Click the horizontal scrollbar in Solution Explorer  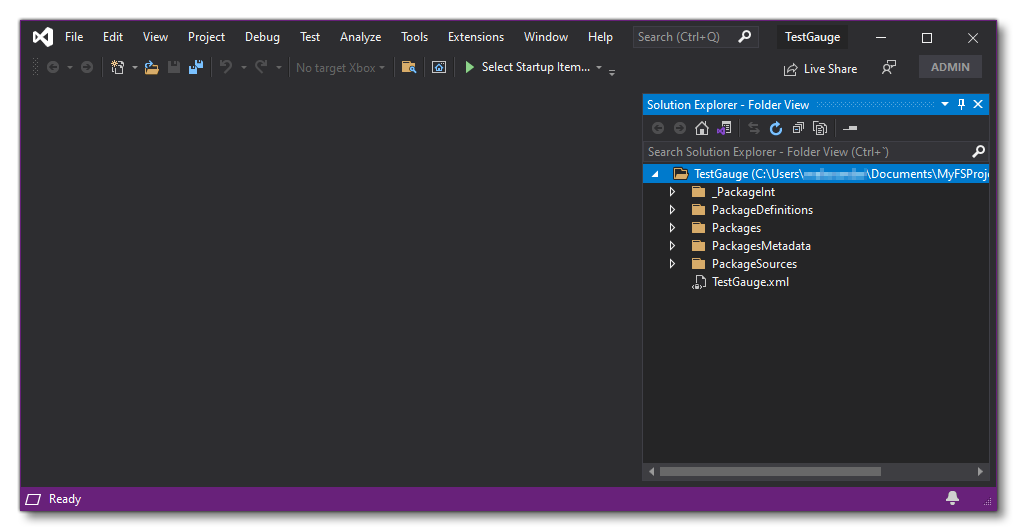pyautogui.click(x=771, y=471)
